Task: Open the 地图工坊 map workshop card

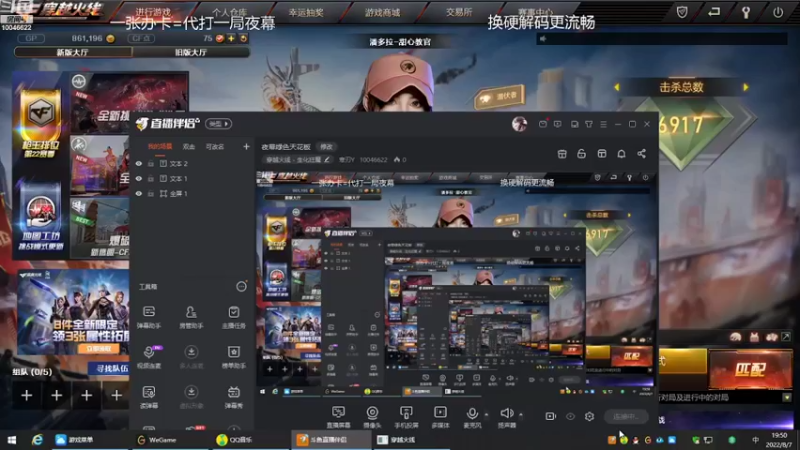Action: click(x=40, y=217)
